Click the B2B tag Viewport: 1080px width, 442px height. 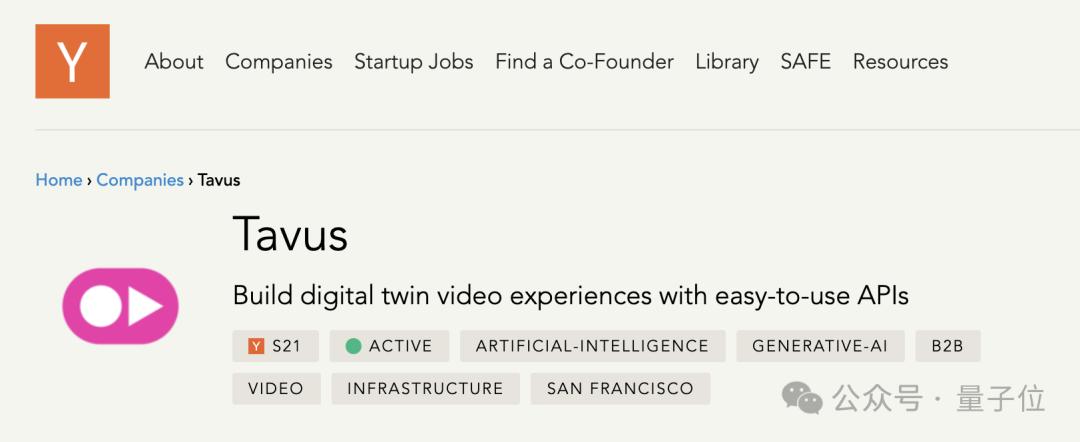[x=948, y=346]
